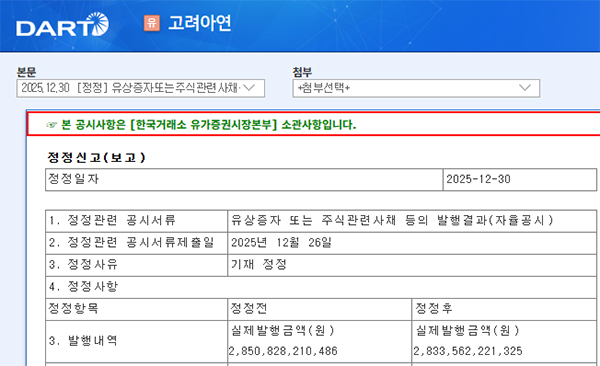The width and height of the screenshot is (600, 366).
Task: Click the 정정후 column header
Action: tap(504, 309)
